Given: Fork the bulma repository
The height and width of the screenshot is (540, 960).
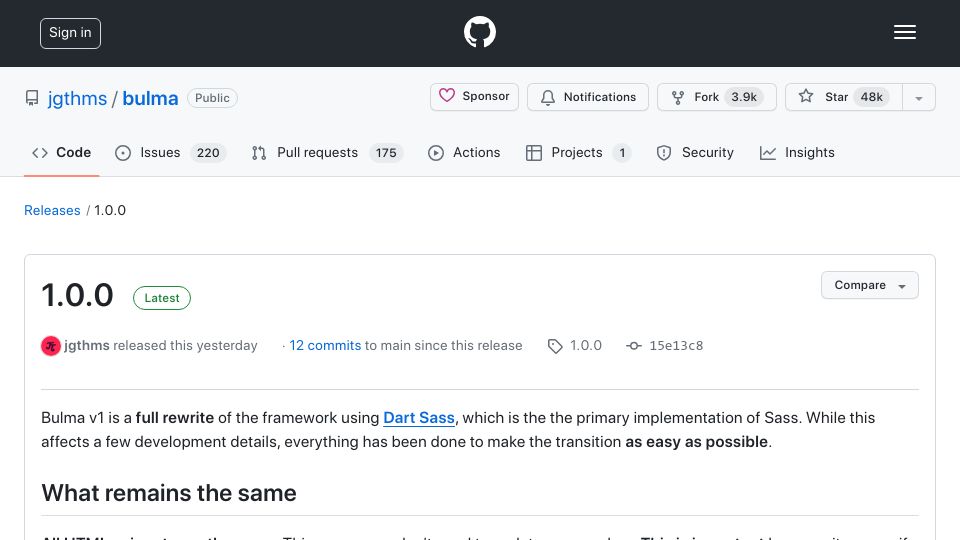Looking at the screenshot, I should pos(717,97).
